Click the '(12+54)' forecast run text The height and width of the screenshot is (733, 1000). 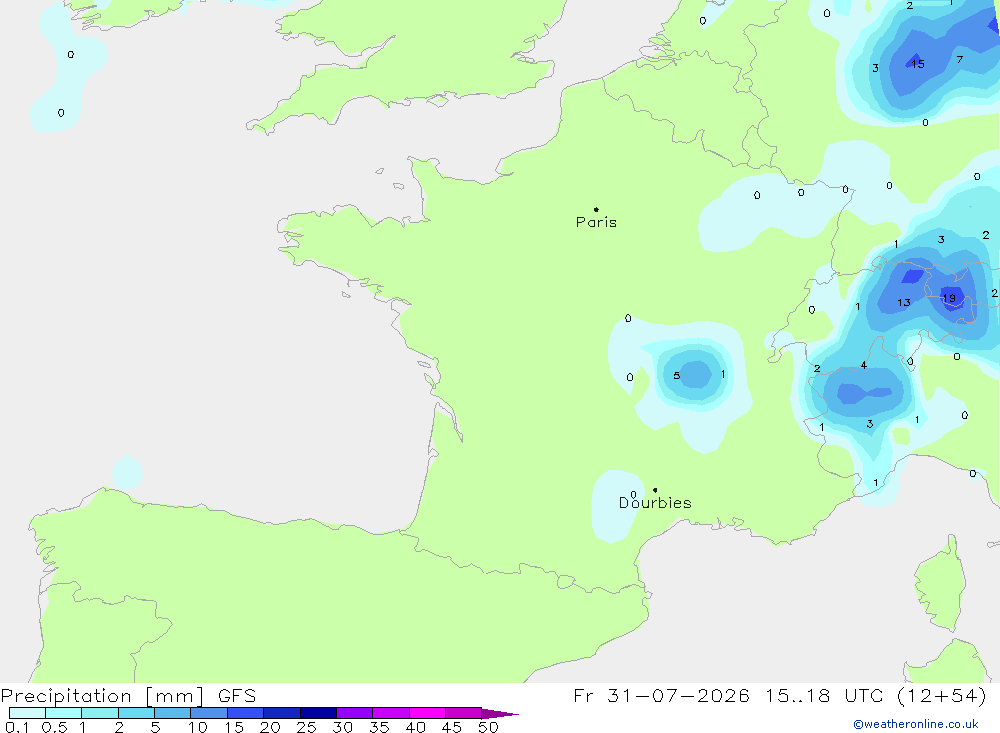point(942,695)
